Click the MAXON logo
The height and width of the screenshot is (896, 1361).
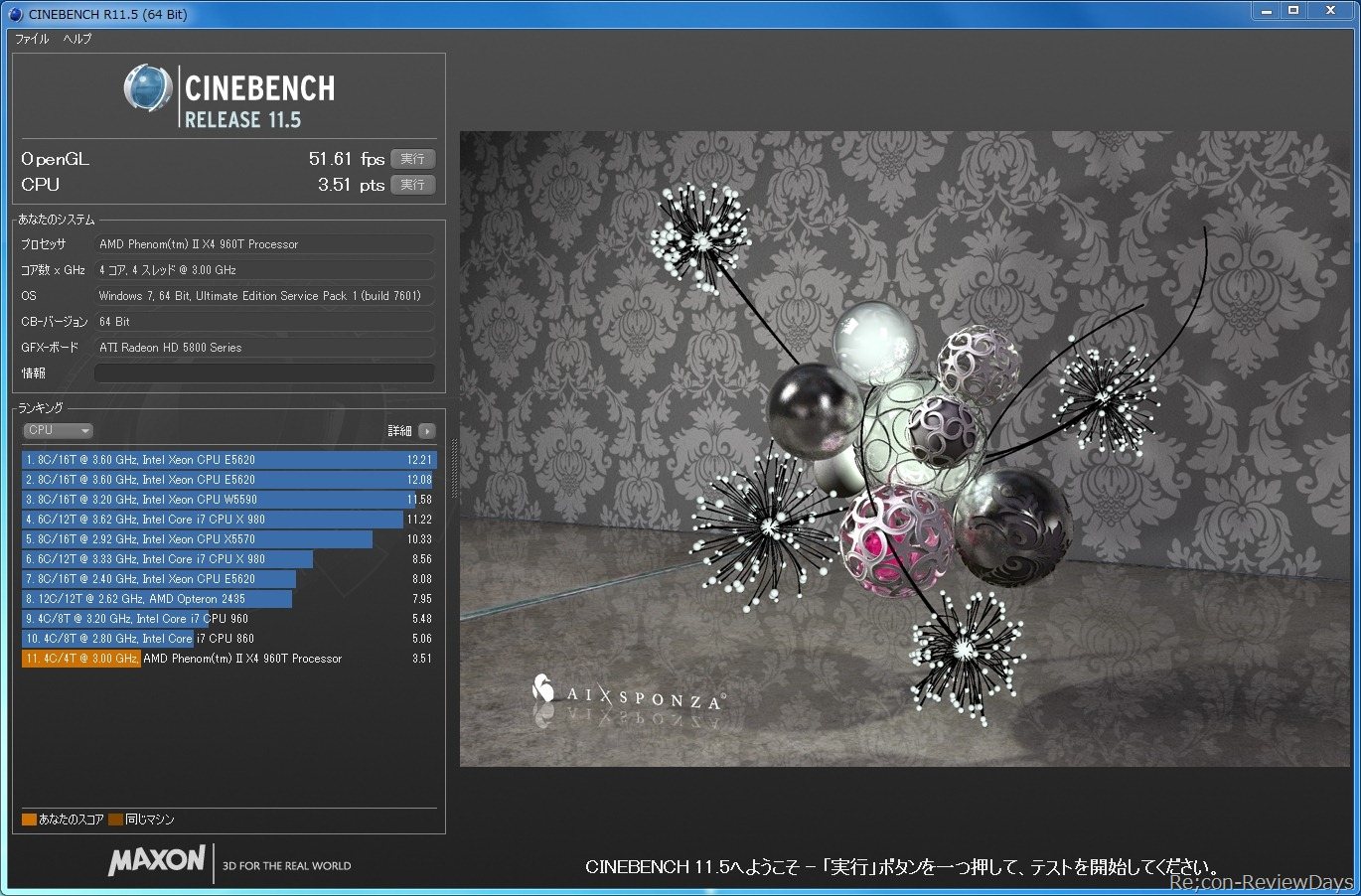click(157, 860)
